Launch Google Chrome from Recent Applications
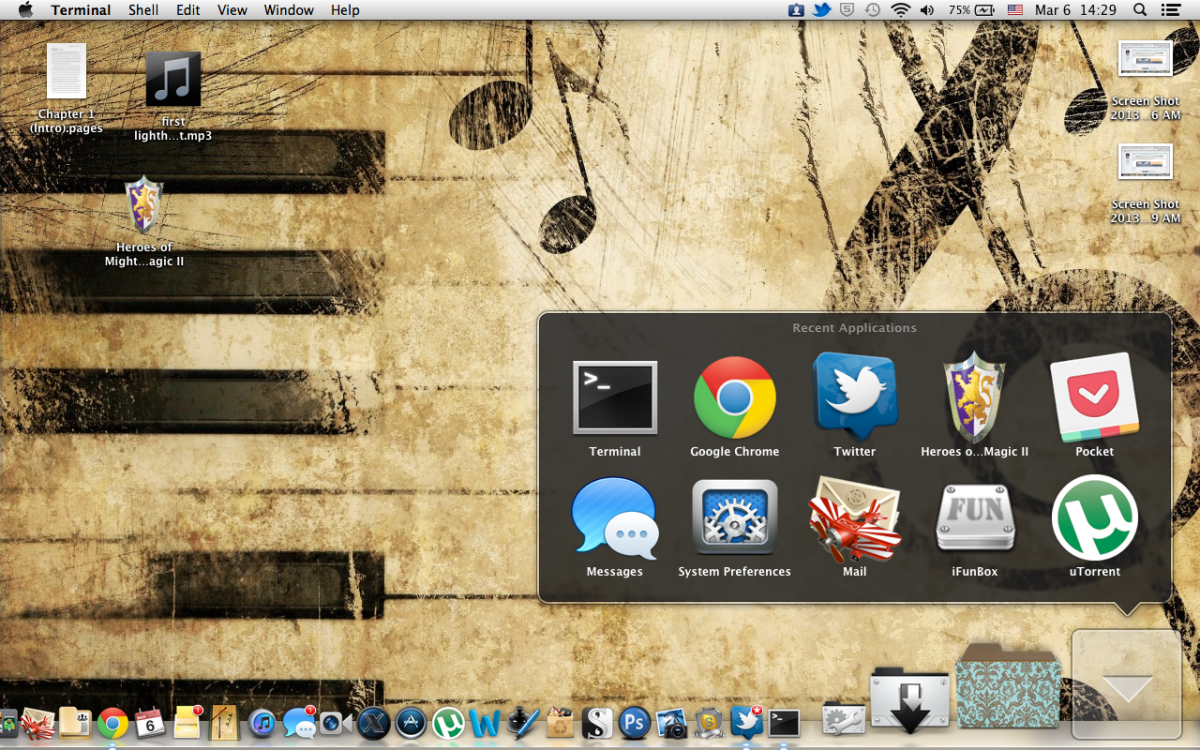Screen dimensions: 1200x750 (735, 397)
